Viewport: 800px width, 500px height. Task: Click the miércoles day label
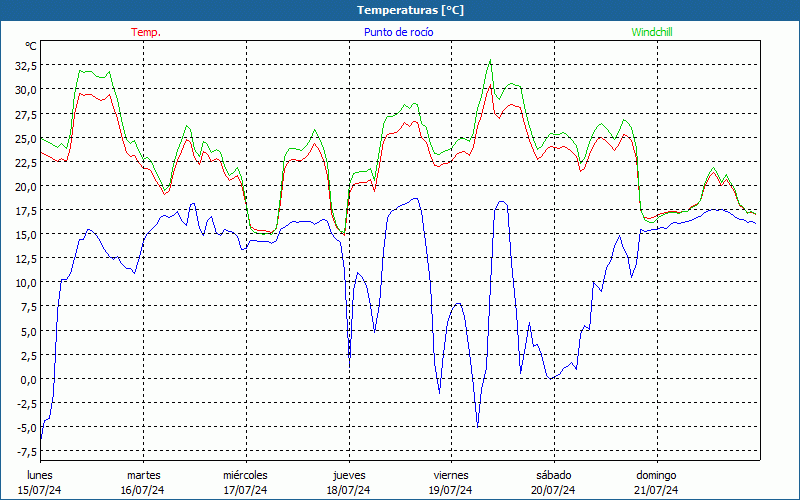pyautogui.click(x=245, y=475)
